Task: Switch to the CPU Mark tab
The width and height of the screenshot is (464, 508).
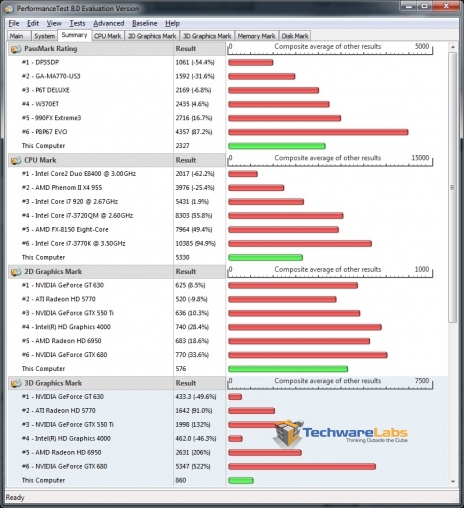Action: click(107, 36)
